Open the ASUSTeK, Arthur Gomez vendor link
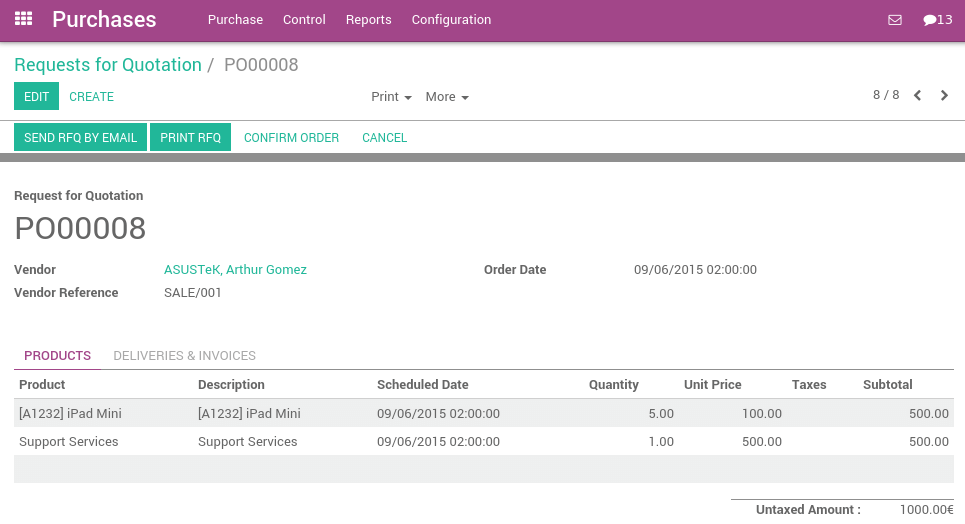This screenshot has width=965, height=524. 235,270
